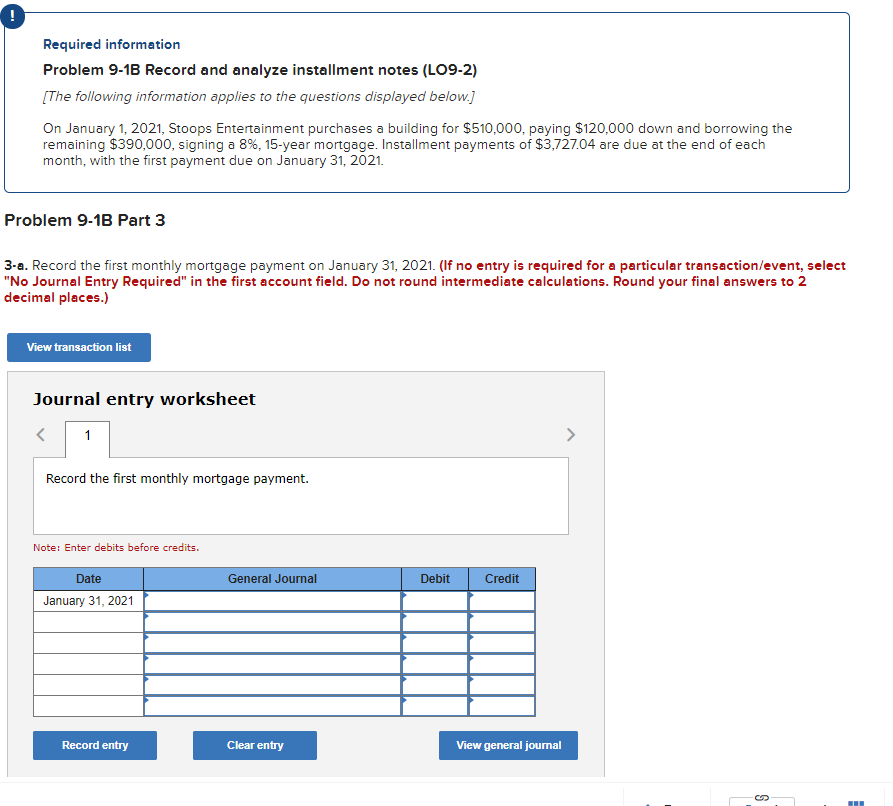
Task: Click Debit cell in fifth row
Action: coord(435,685)
